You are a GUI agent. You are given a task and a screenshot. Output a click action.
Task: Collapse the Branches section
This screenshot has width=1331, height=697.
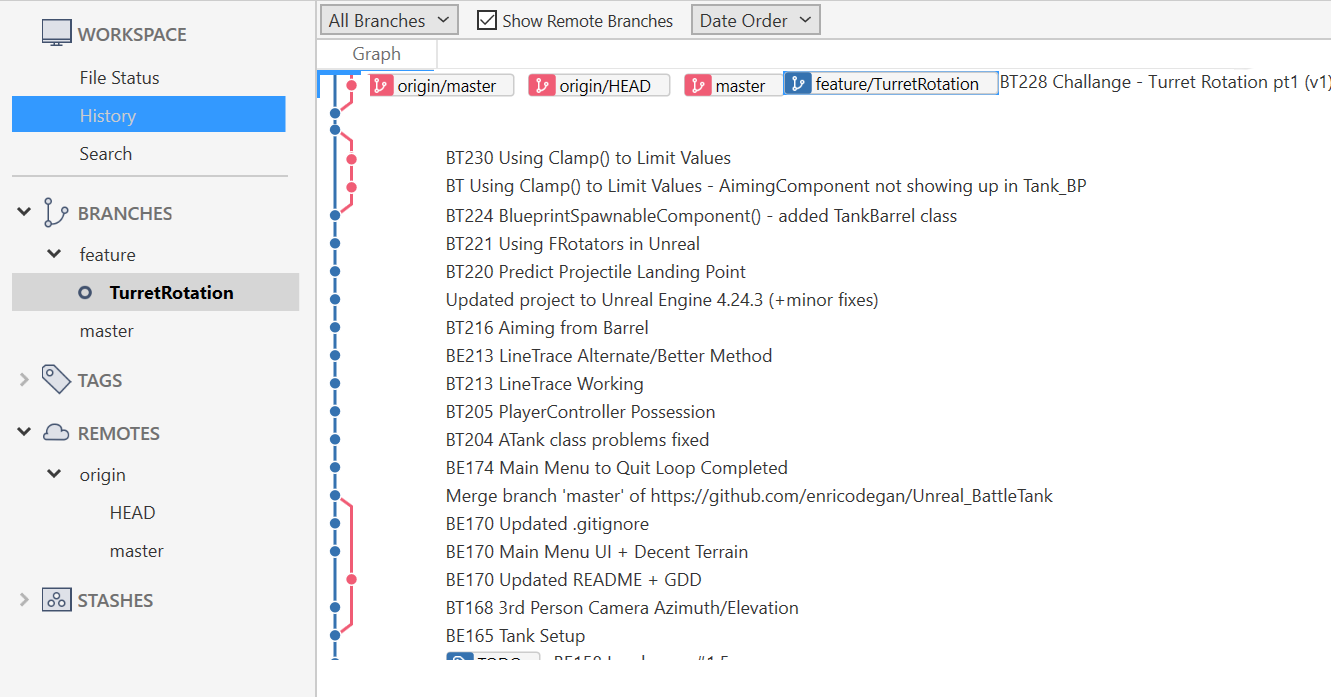[24, 213]
